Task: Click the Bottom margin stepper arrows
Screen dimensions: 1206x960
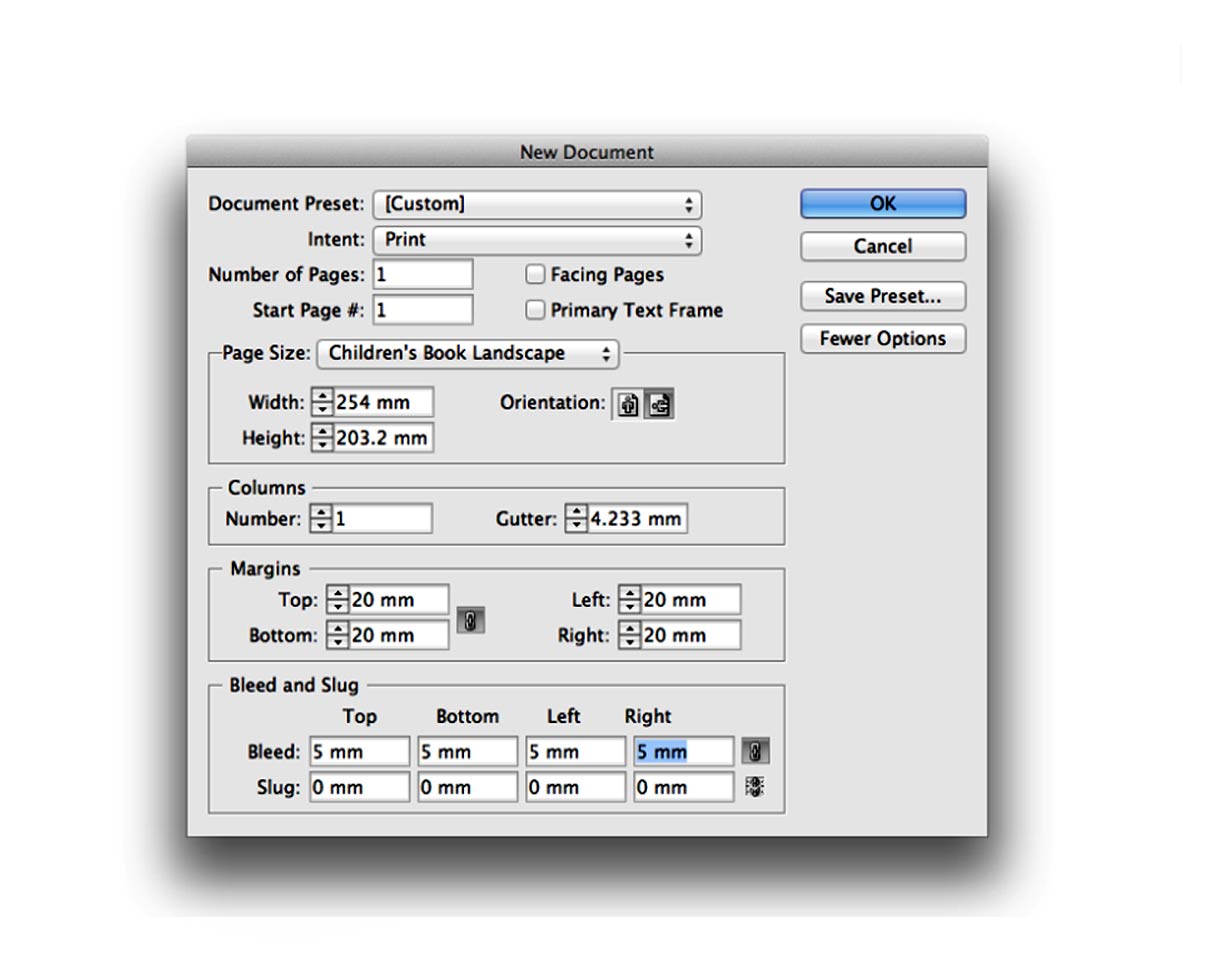Action: (x=338, y=635)
